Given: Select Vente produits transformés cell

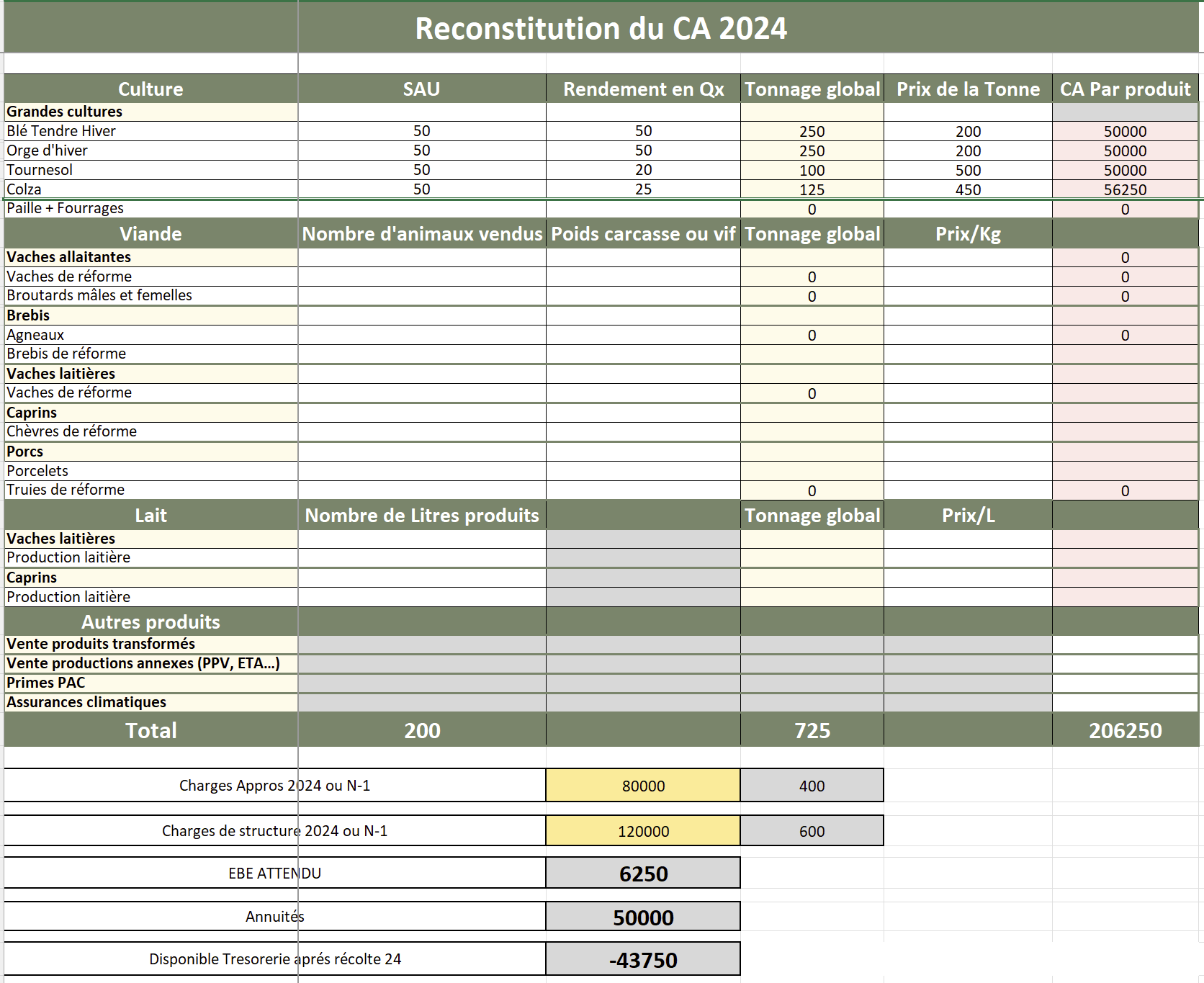Looking at the screenshot, I should click(x=150, y=645).
